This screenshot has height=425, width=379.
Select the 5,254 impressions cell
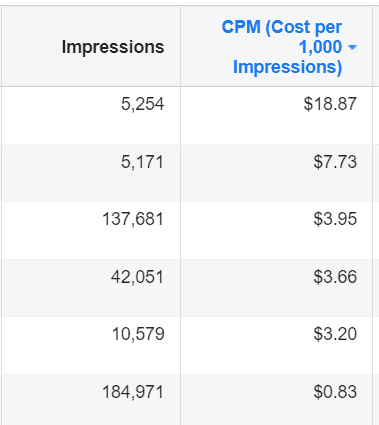pos(91,115)
